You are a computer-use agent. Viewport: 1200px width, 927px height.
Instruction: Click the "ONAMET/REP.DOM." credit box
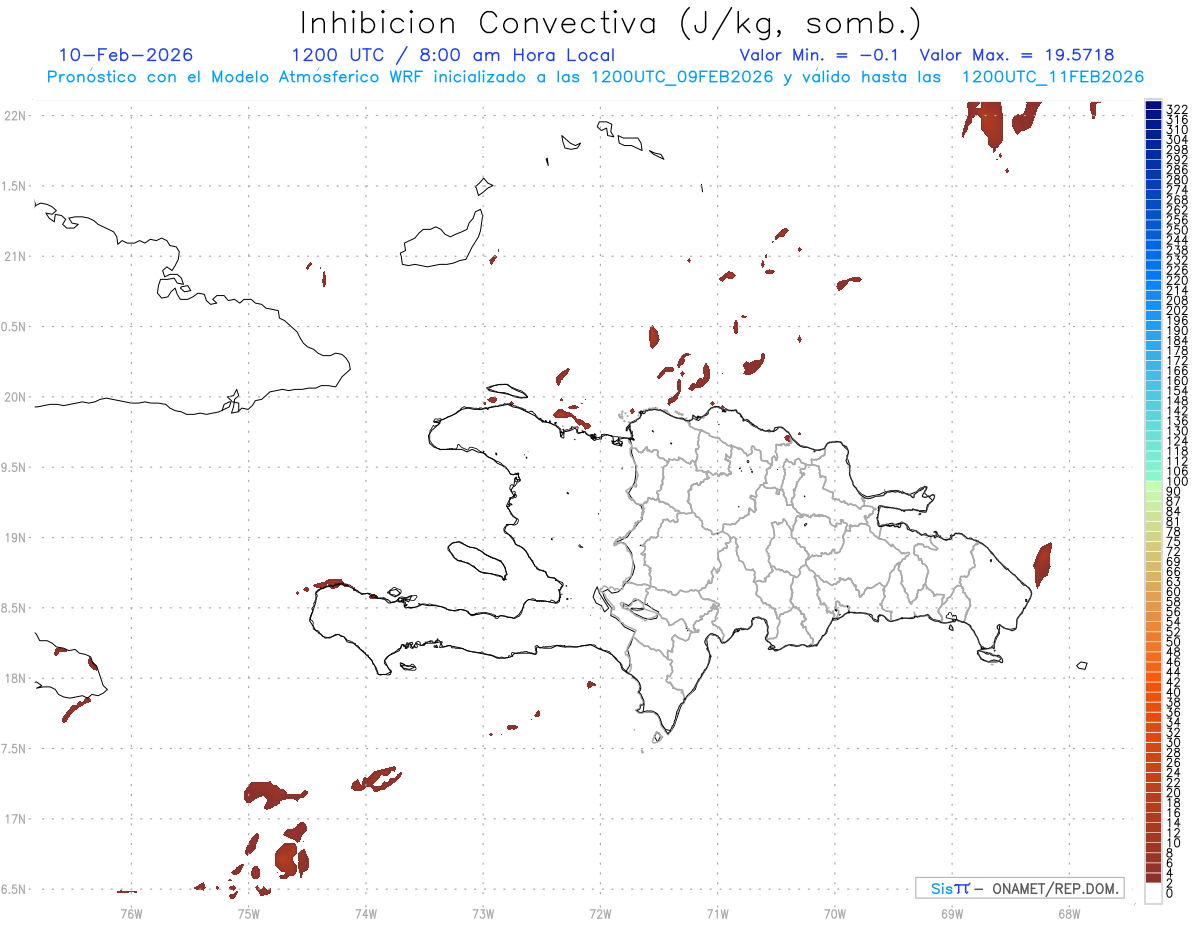[1018, 888]
